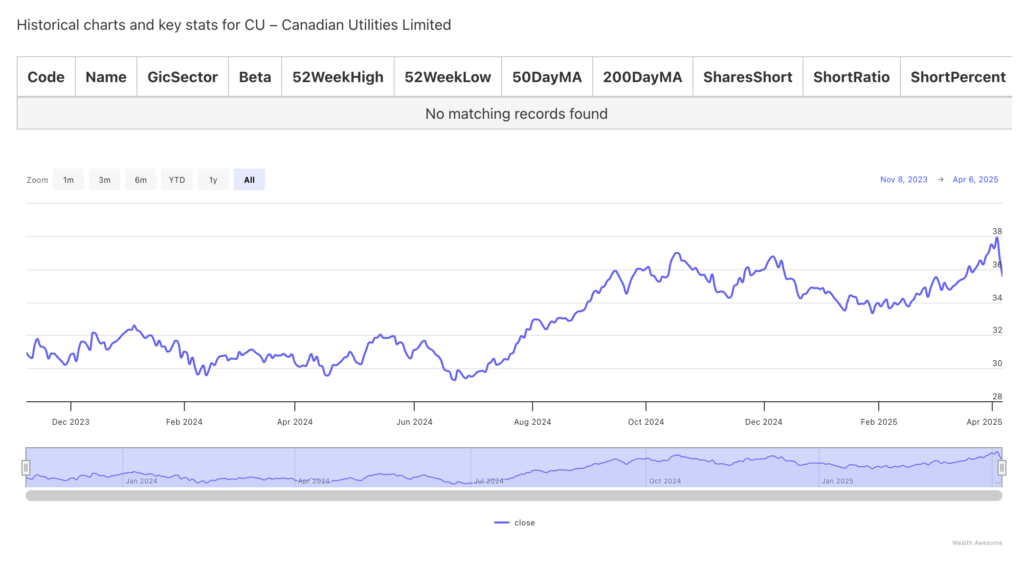Click the left navigator range handle

(x=26, y=467)
